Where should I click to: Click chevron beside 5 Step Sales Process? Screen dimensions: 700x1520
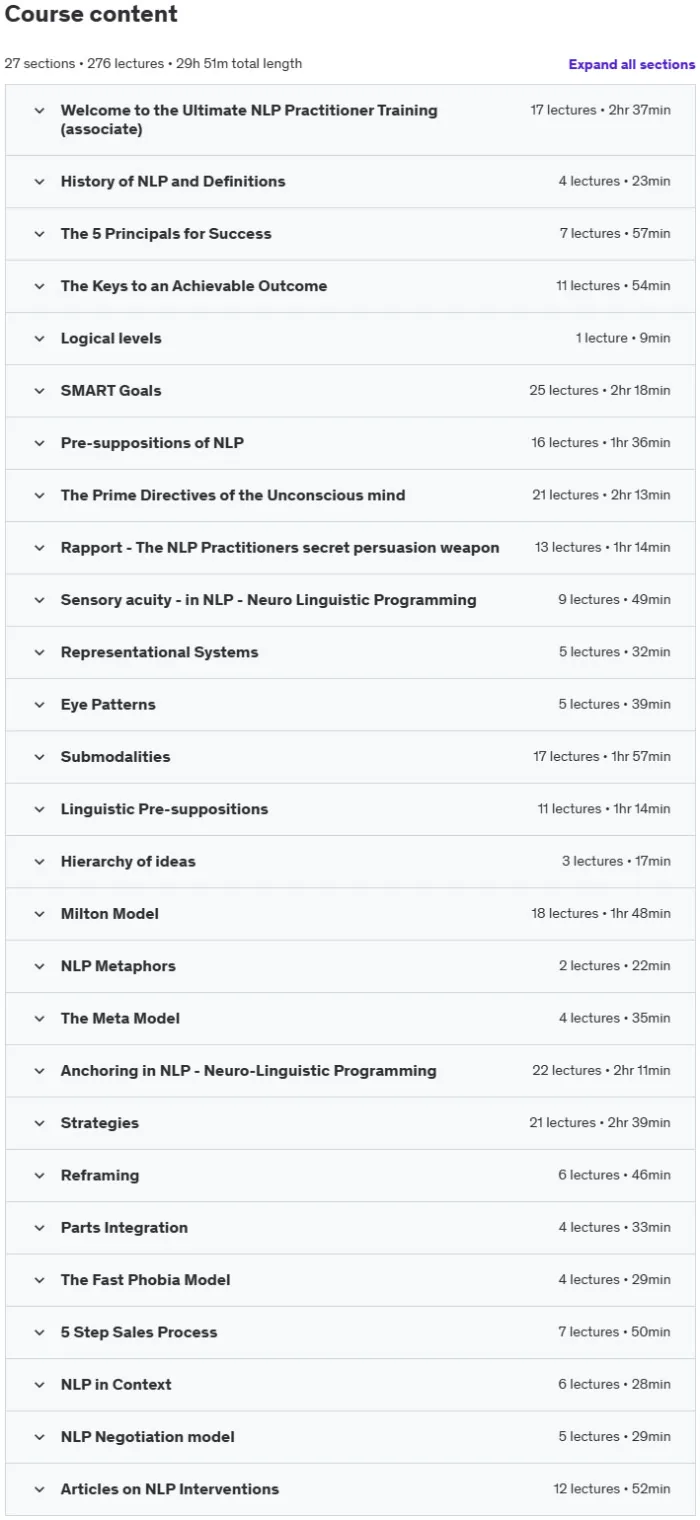click(40, 1332)
